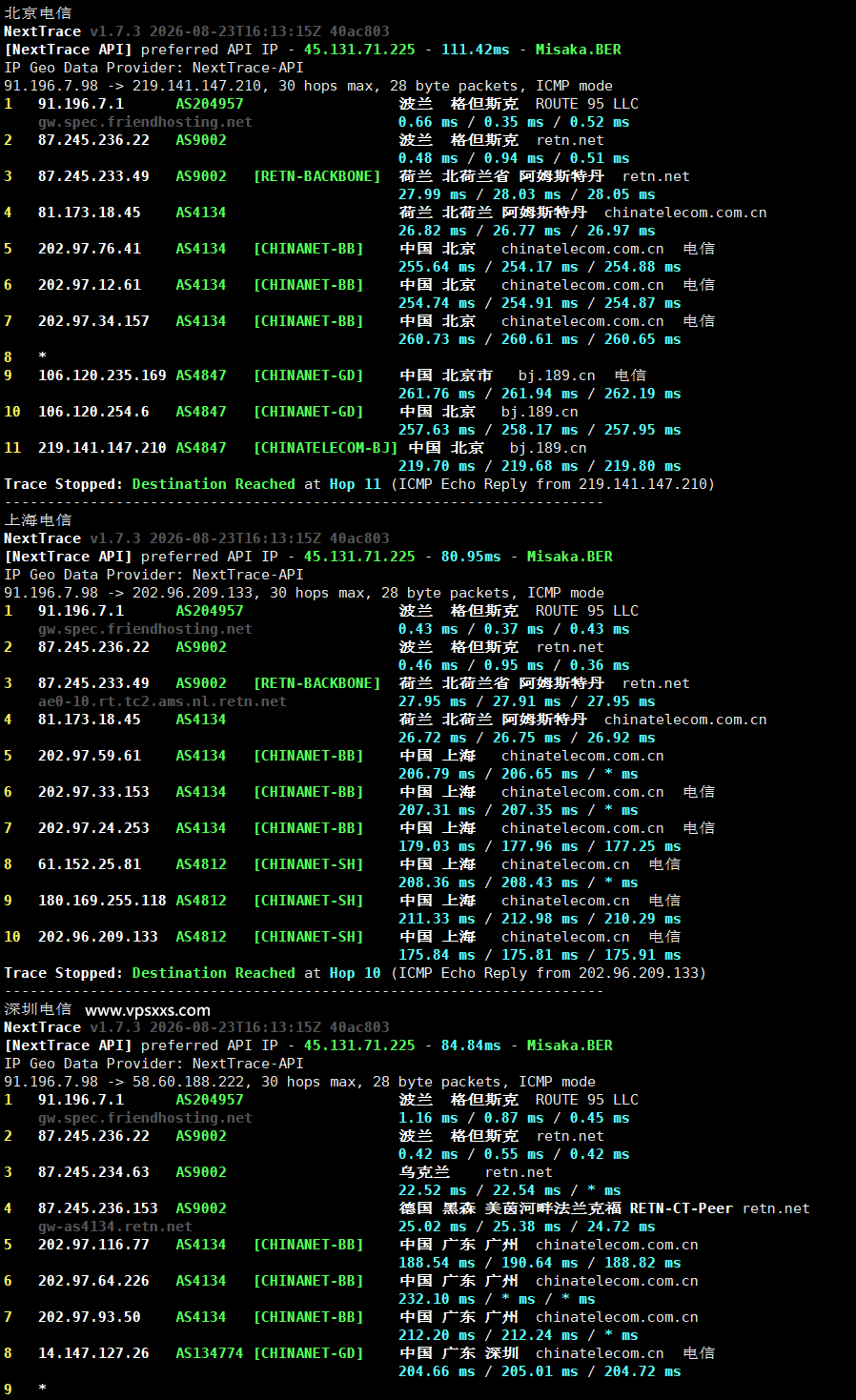Click Hop 11 in the trace stopped line
This screenshot has height=1400, width=856.
pyautogui.click(x=355, y=484)
